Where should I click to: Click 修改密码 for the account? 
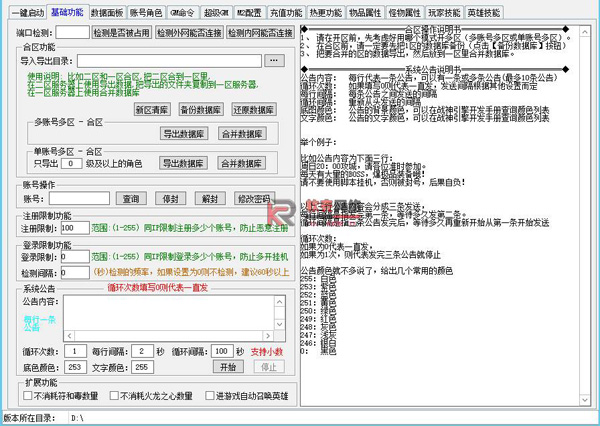(x=254, y=199)
